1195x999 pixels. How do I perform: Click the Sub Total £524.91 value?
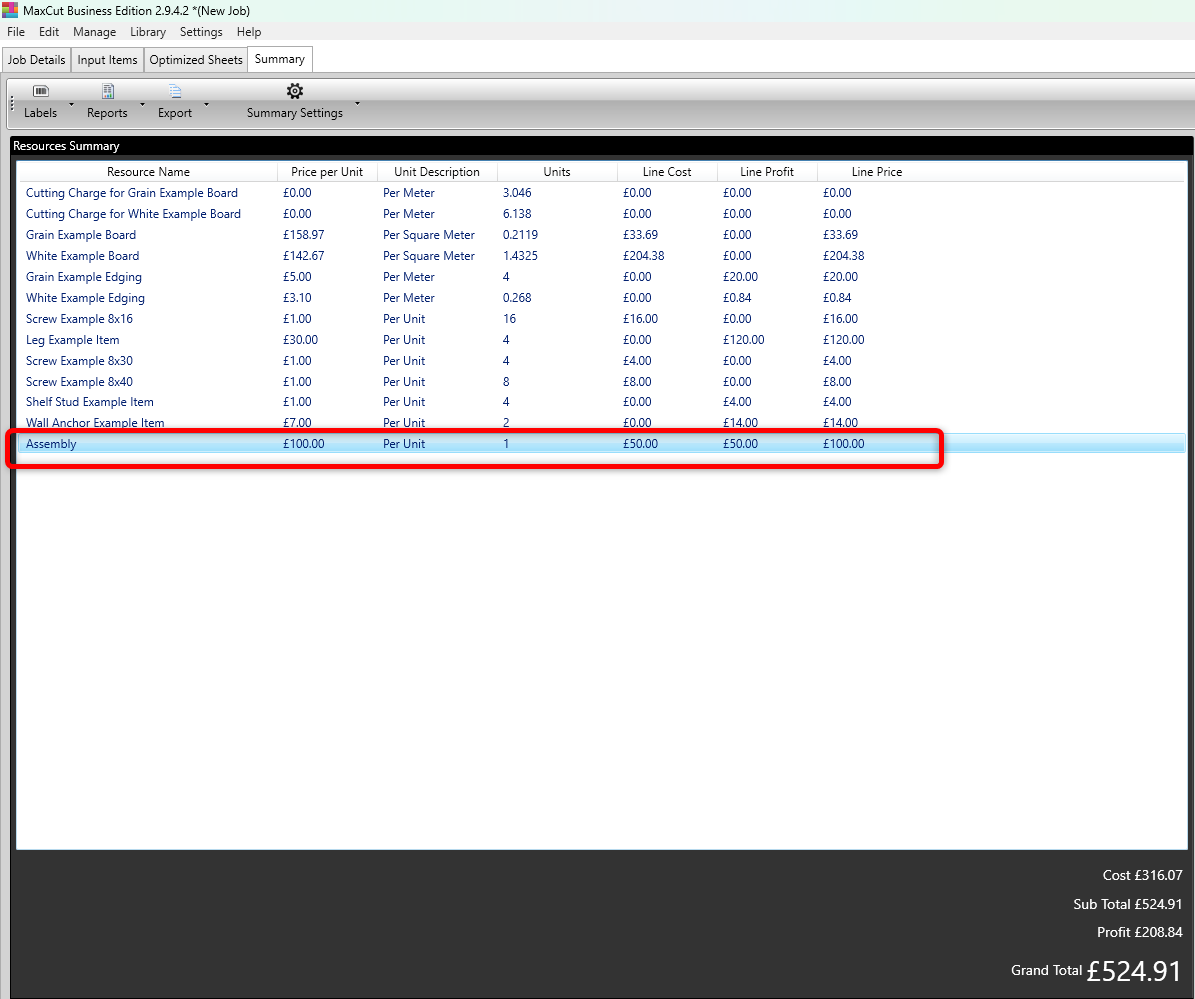click(x=1127, y=905)
